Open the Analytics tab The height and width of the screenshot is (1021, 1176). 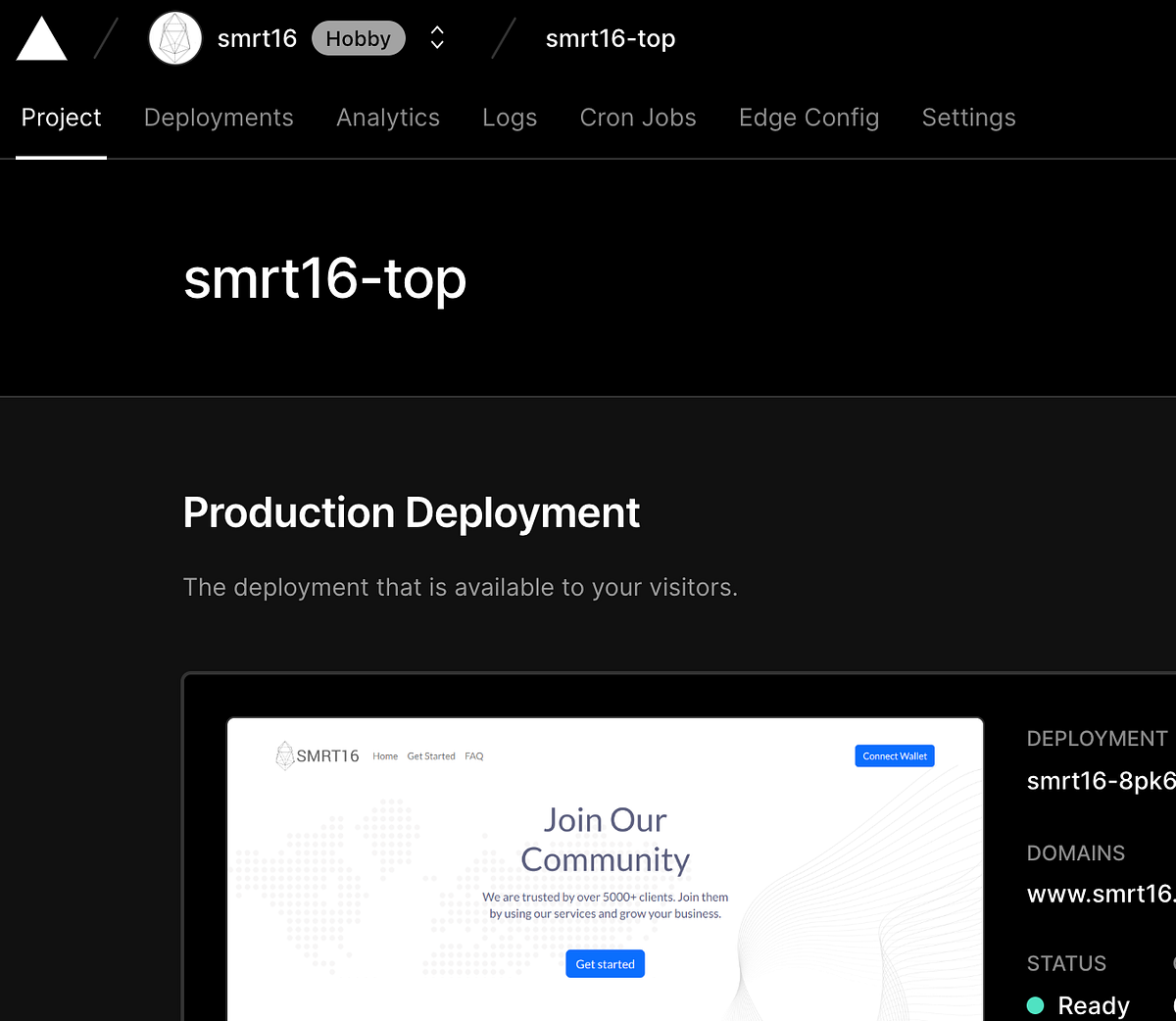[x=388, y=117]
